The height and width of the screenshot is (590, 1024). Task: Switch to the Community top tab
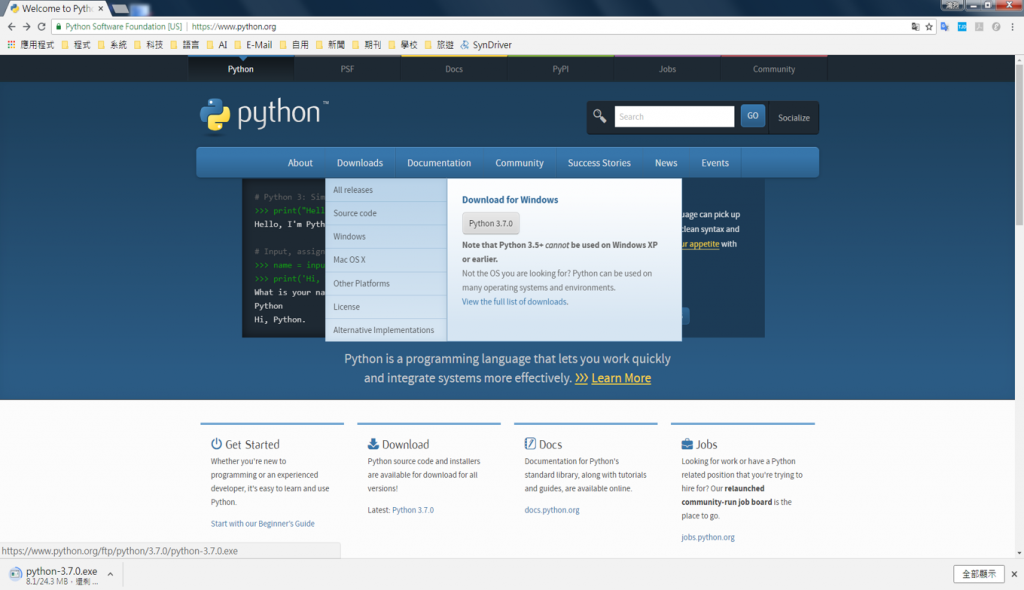tap(774, 69)
